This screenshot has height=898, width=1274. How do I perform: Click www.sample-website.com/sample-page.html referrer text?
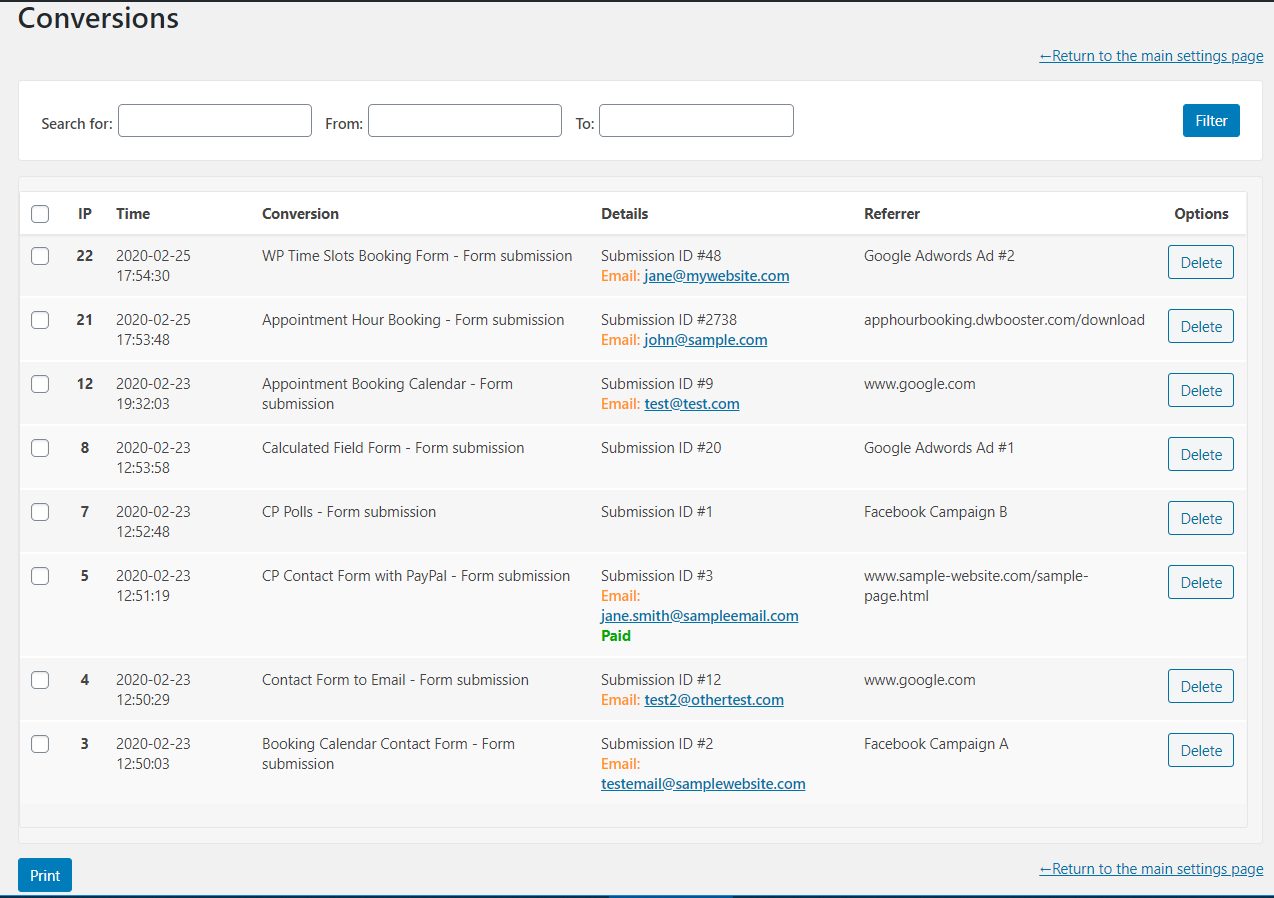(x=976, y=586)
